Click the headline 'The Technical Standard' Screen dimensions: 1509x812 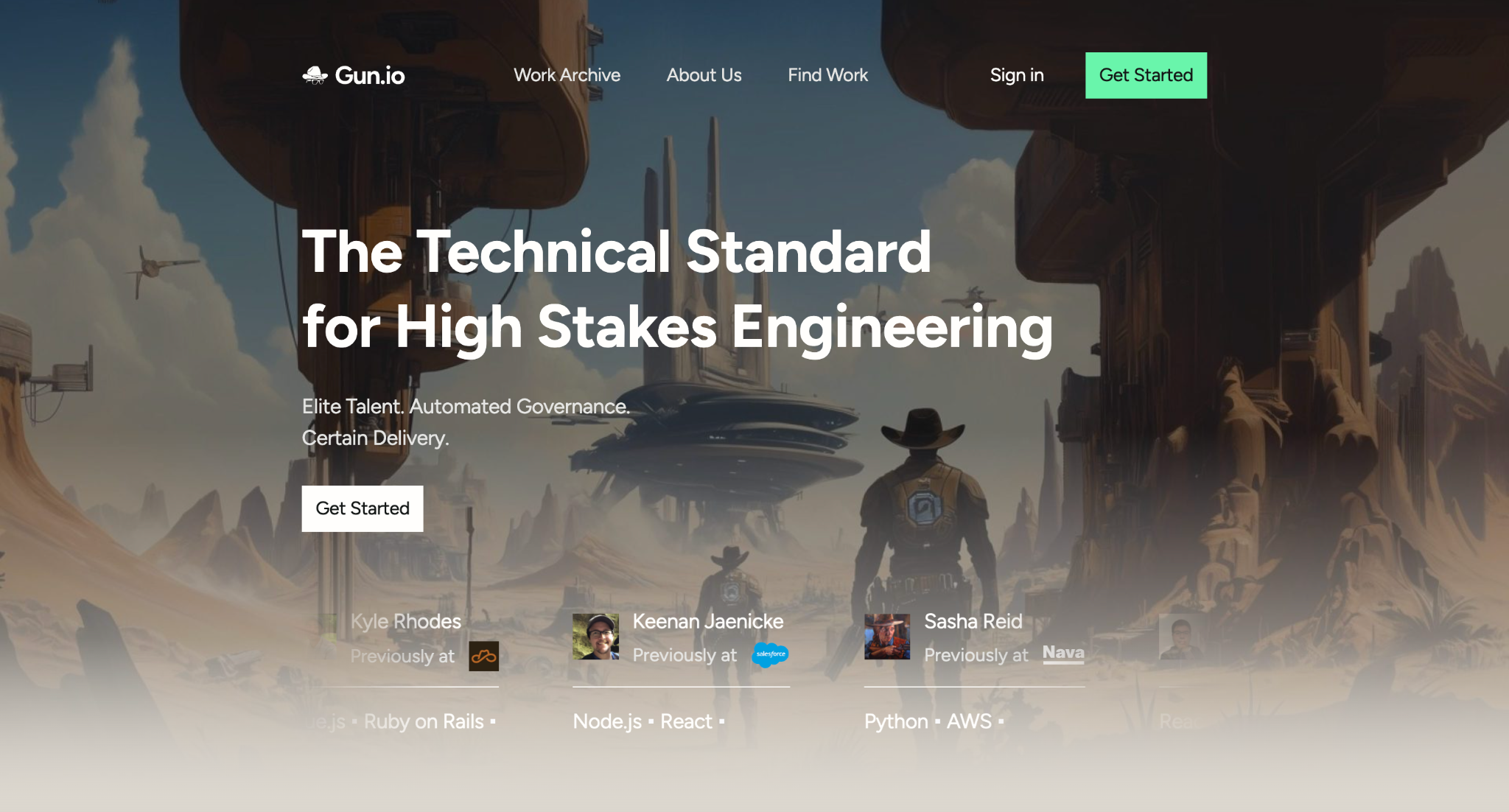coord(617,252)
